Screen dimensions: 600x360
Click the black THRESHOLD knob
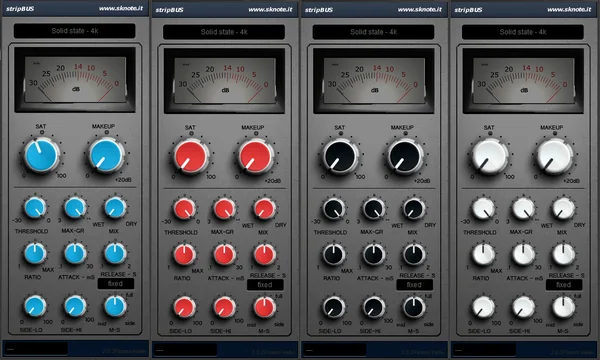click(334, 209)
